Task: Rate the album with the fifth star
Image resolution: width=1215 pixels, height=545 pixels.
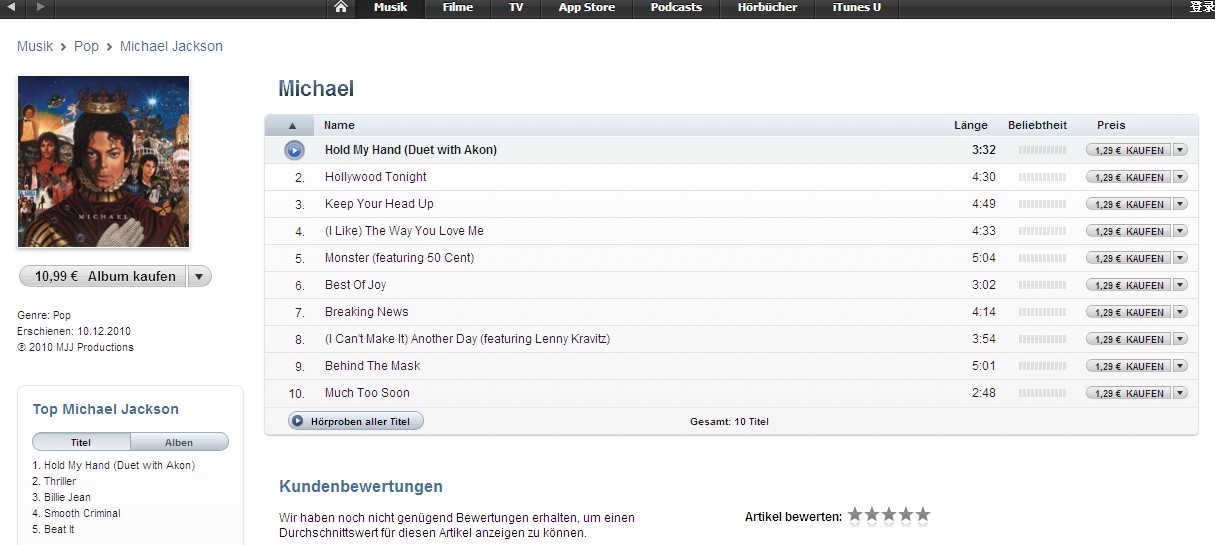Action: click(x=922, y=515)
